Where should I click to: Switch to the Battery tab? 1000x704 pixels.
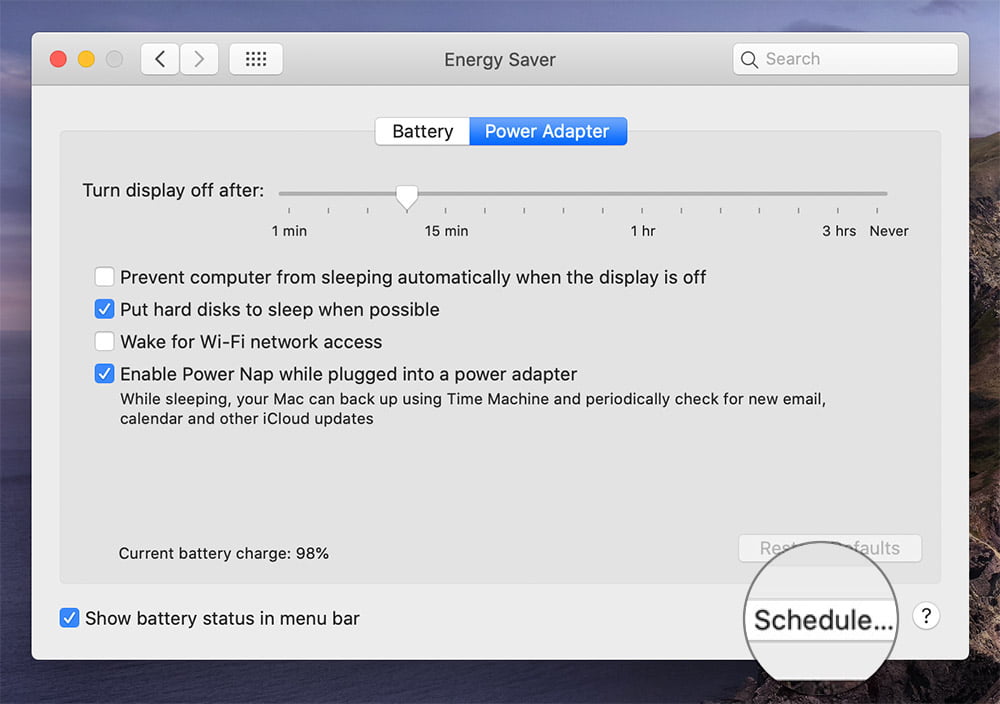tap(422, 131)
